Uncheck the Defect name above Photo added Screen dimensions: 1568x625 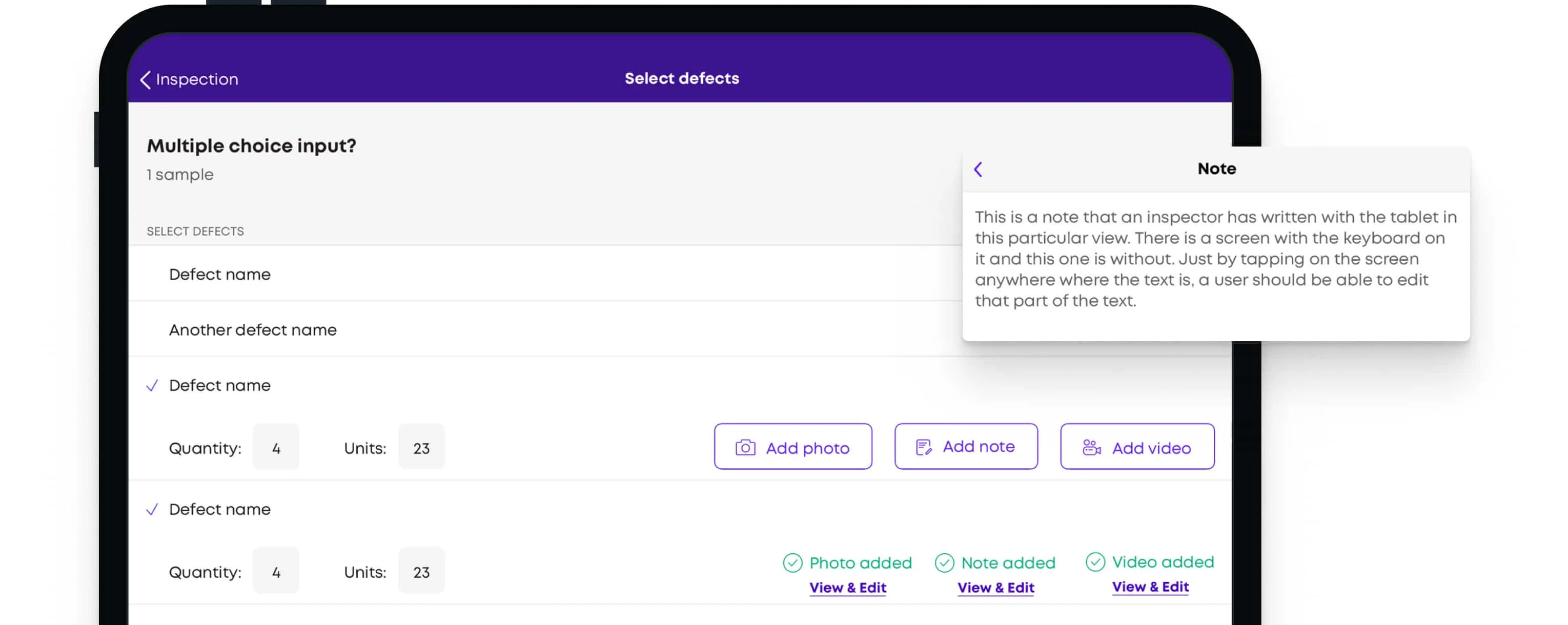[152, 509]
